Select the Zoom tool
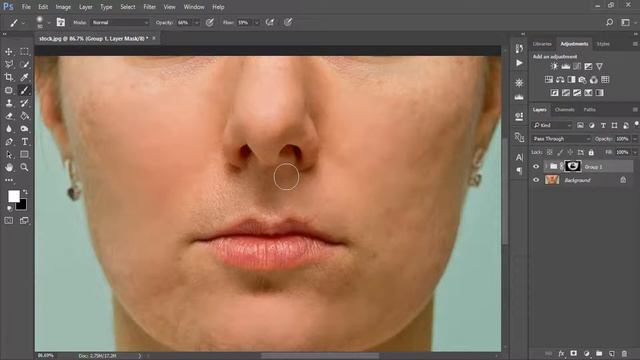This screenshot has height=360, width=640. click(x=24, y=167)
